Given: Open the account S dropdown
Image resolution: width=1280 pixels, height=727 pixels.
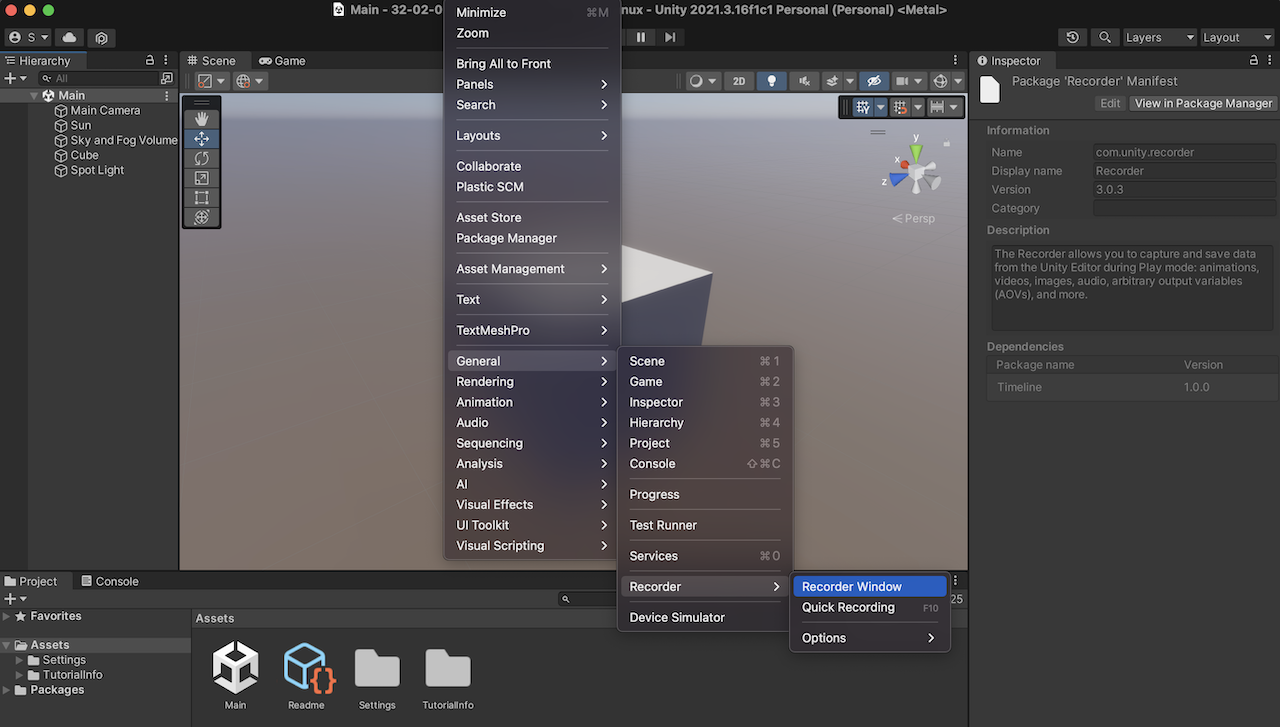Looking at the screenshot, I should click(x=28, y=37).
